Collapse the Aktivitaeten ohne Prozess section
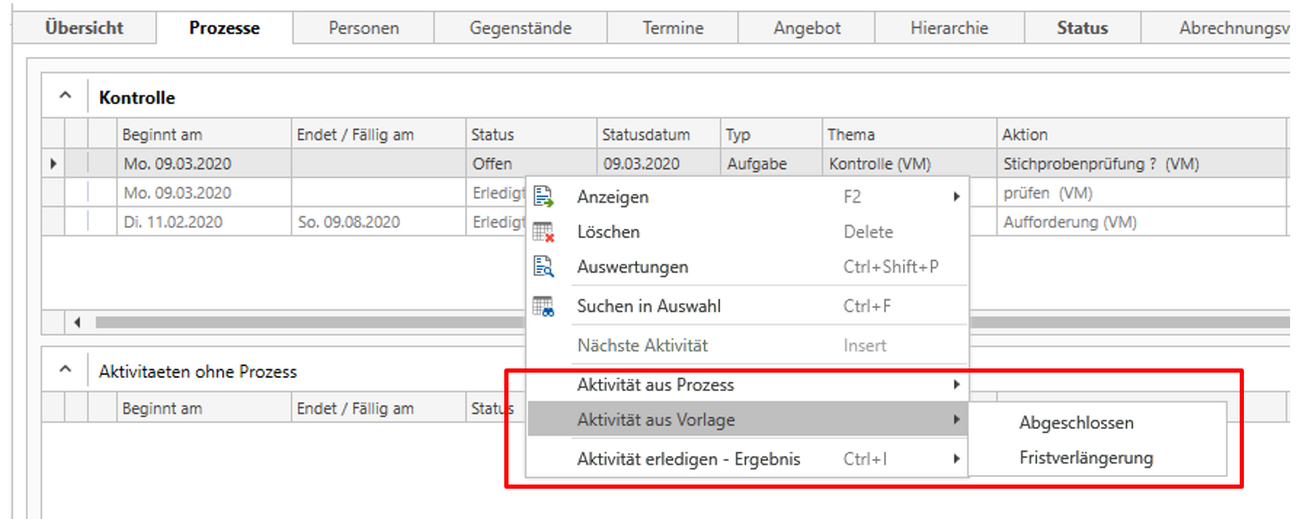The height and width of the screenshot is (519, 1296). coord(65,371)
